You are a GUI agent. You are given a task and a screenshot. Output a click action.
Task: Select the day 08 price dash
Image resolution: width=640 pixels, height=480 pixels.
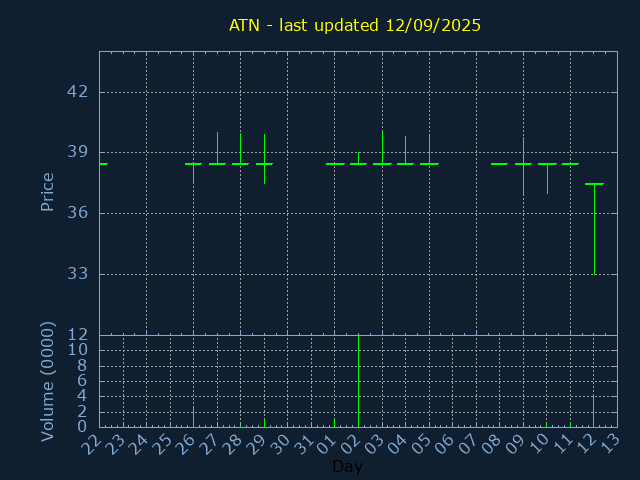tap(500, 164)
